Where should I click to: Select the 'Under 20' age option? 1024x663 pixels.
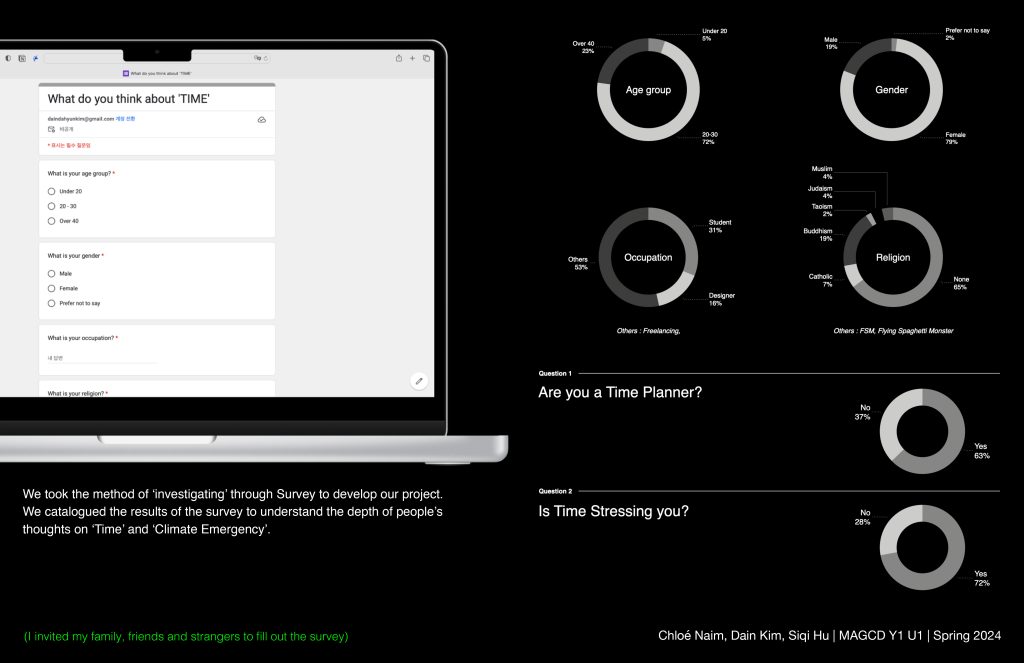click(x=52, y=191)
